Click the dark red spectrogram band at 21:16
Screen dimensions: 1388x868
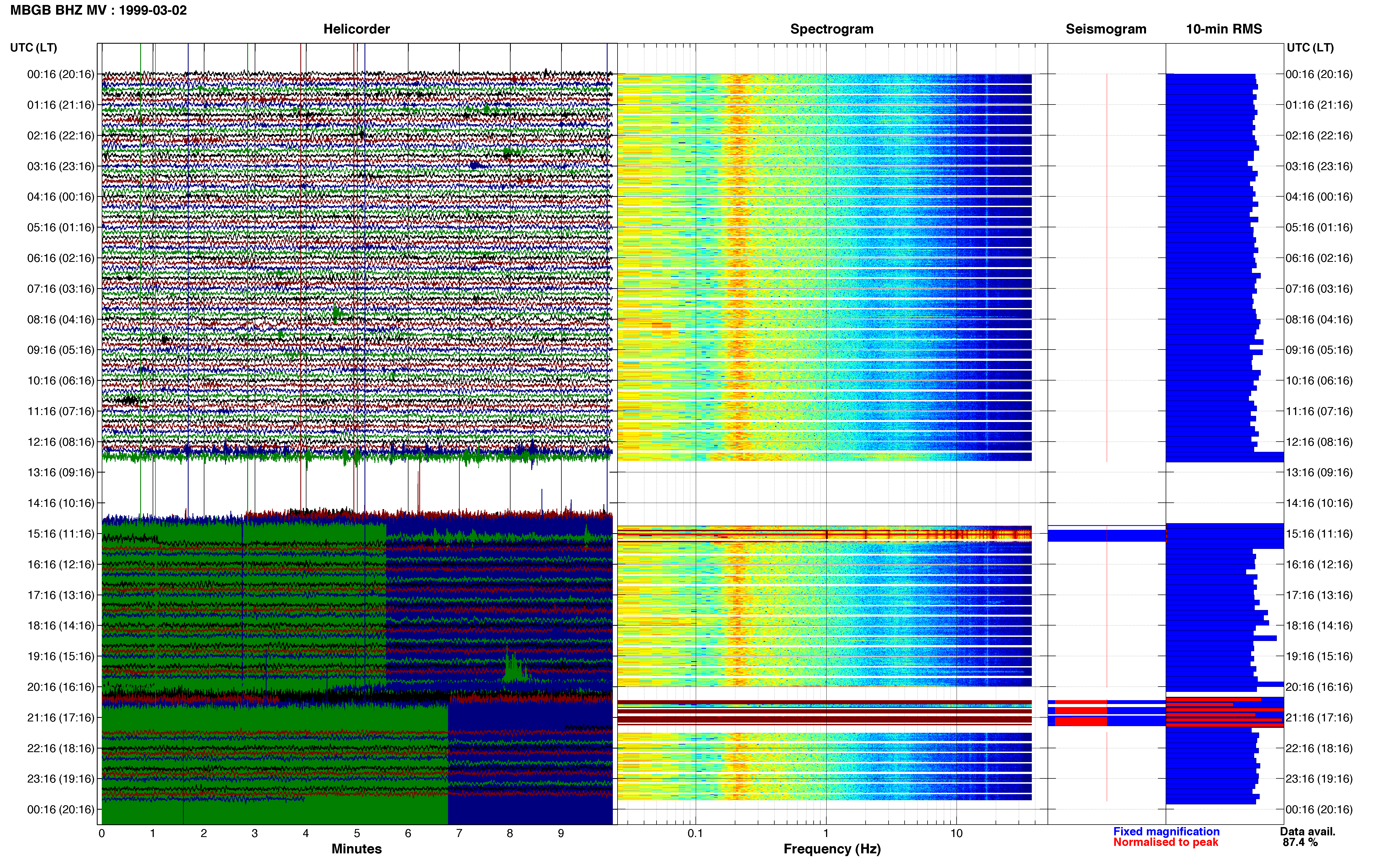pyautogui.click(x=824, y=719)
